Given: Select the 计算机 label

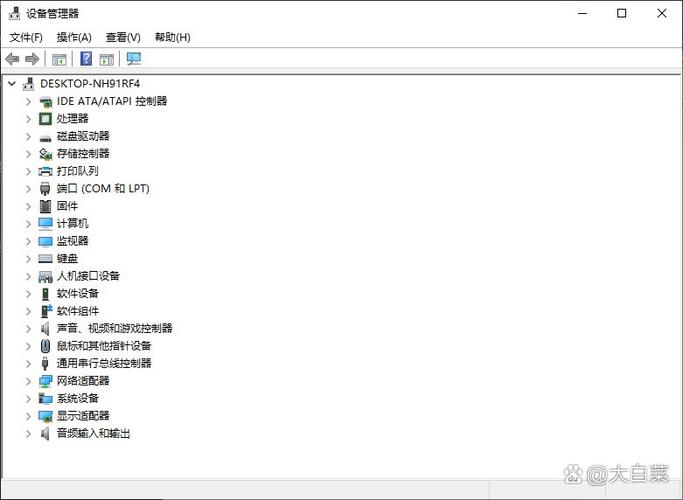Looking at the screenshot, I should (x=72, y=223).
